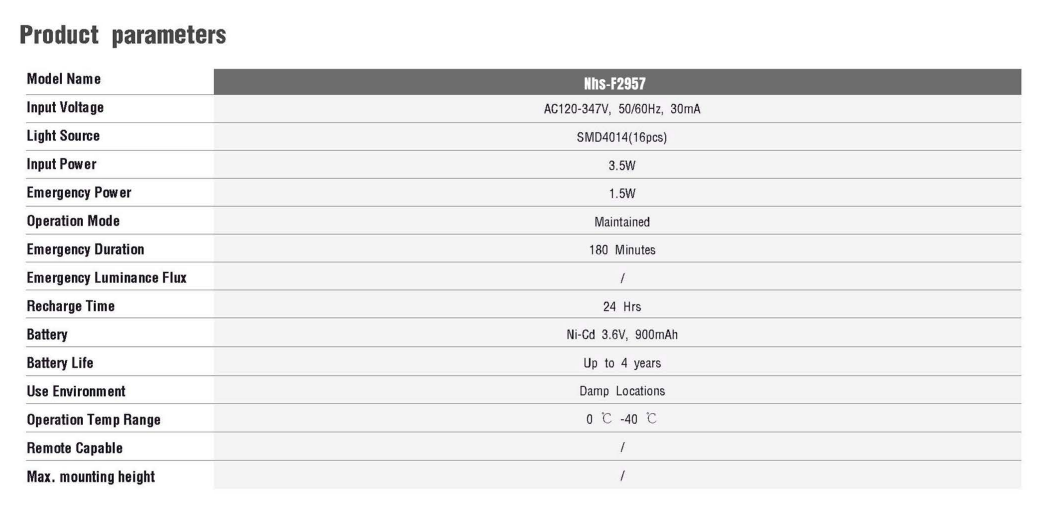Click the 1.5W emergency power value
This screenshot has height=510, width=1045.
(x=622, y=194)
